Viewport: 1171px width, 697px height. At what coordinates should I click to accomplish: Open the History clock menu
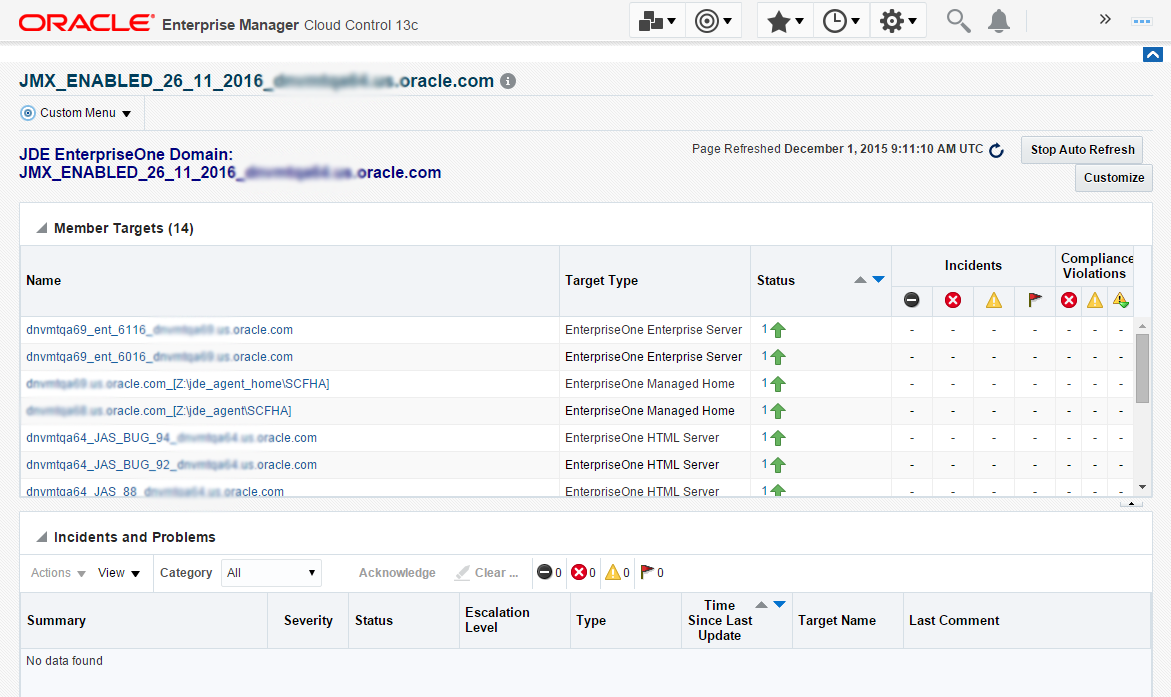coord(841,21)
